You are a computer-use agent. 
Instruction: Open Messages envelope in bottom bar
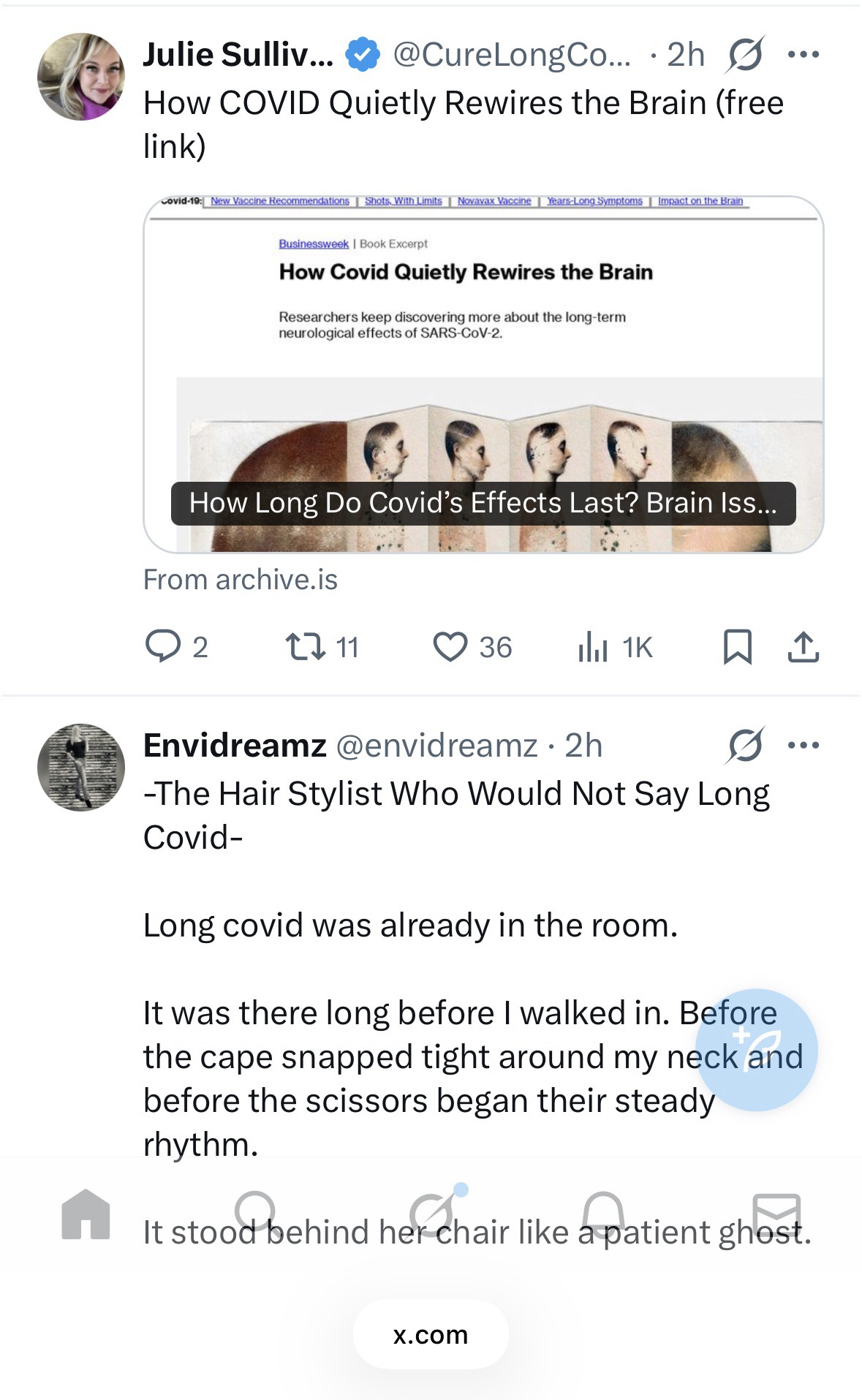776,1214
